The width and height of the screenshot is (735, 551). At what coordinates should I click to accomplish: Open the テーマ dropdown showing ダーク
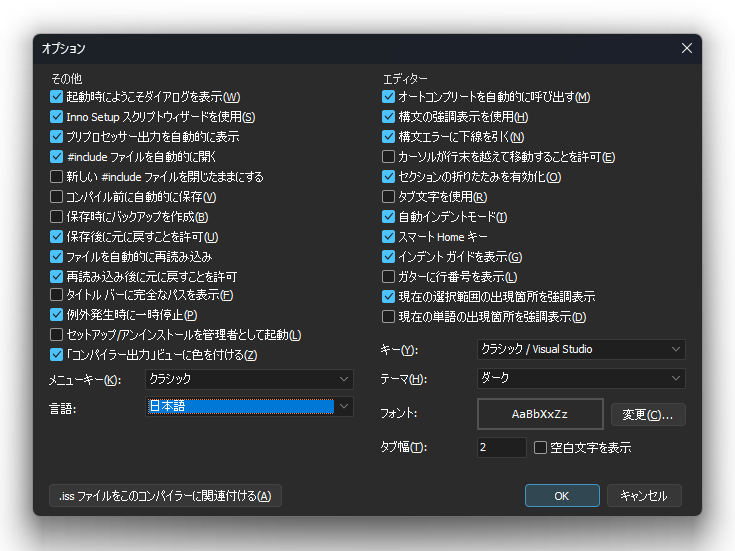click(x=581, y=378)
